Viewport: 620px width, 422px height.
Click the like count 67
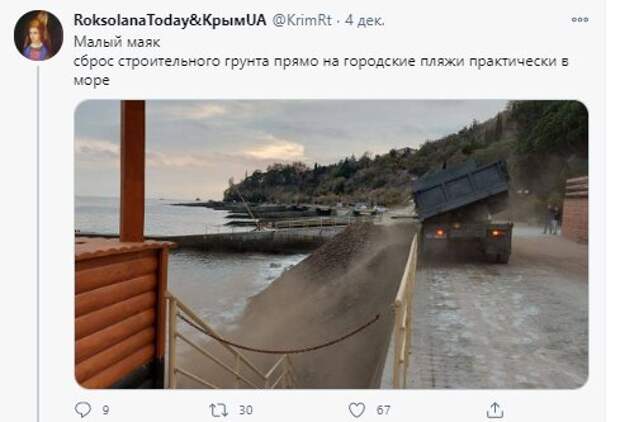383,410
